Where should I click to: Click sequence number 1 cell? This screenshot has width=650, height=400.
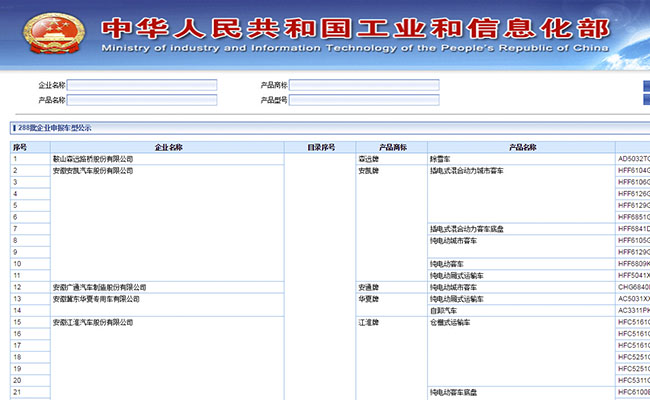pyautogui.click(x=30, y=159)
